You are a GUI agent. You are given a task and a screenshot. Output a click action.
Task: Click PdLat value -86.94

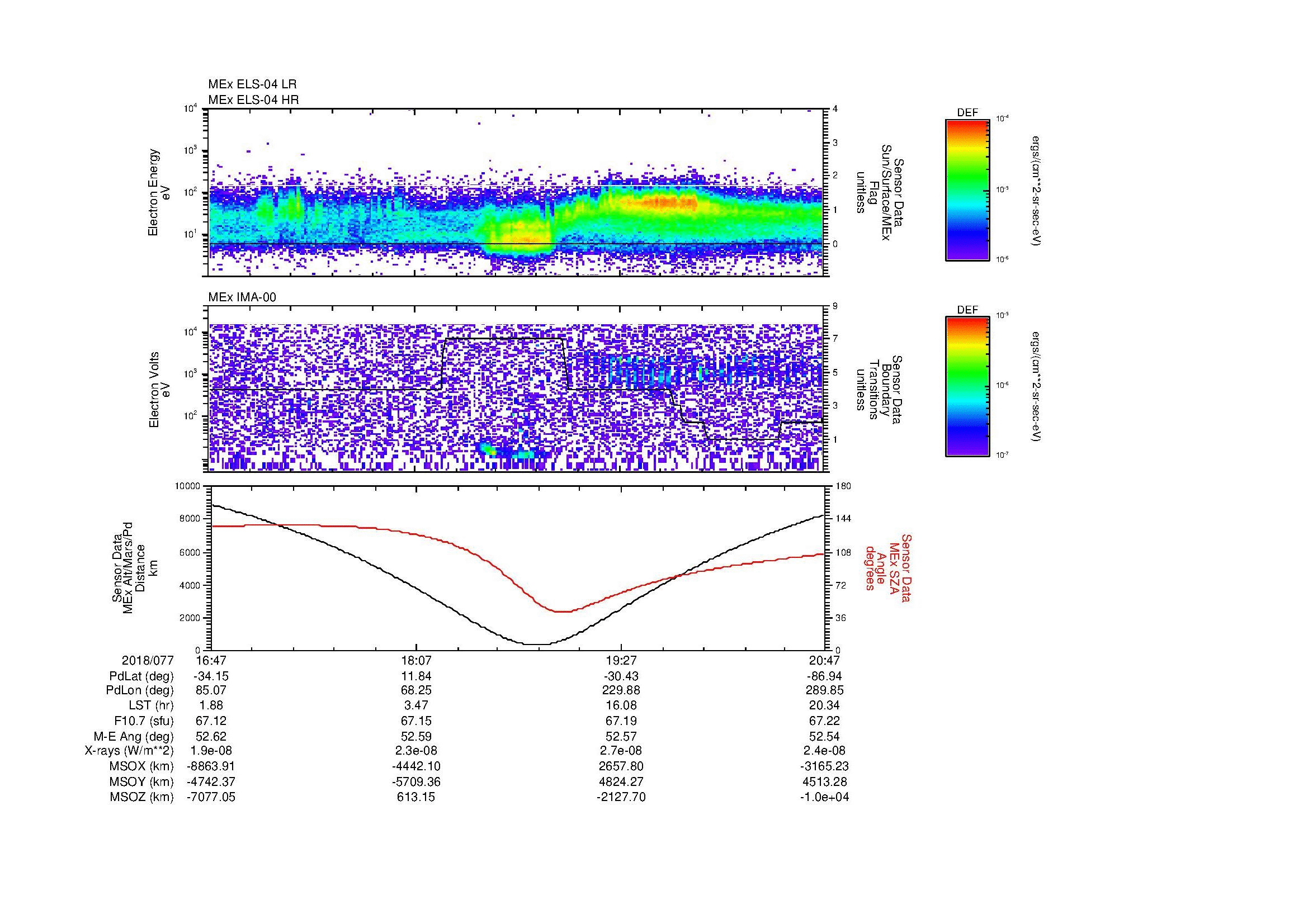pyautogui.click(x=824, y=676)
